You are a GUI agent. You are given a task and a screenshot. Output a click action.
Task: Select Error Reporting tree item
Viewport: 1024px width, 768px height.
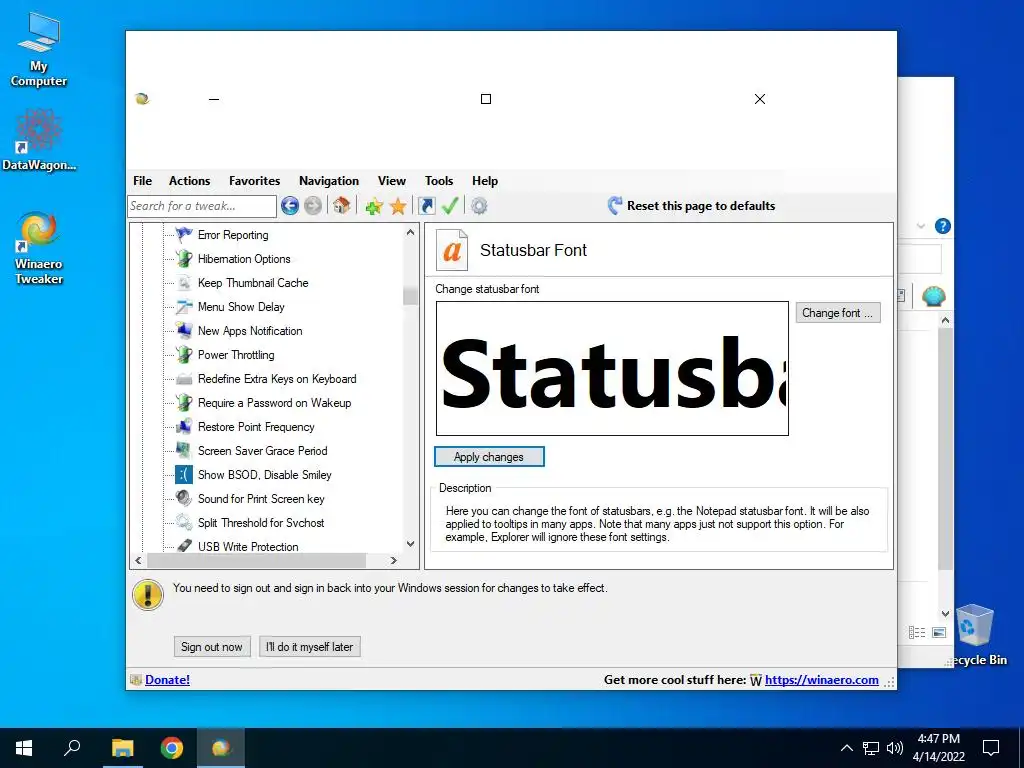pos(233,234)
